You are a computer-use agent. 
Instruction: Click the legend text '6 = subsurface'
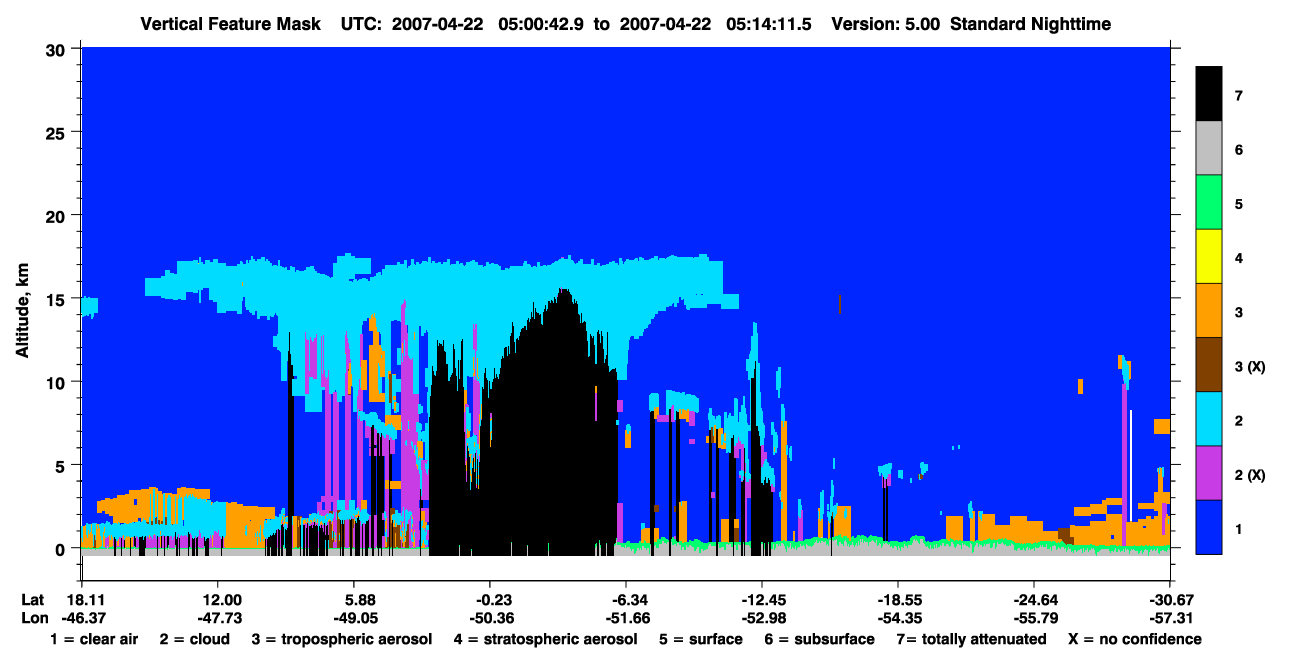point(820,639)
